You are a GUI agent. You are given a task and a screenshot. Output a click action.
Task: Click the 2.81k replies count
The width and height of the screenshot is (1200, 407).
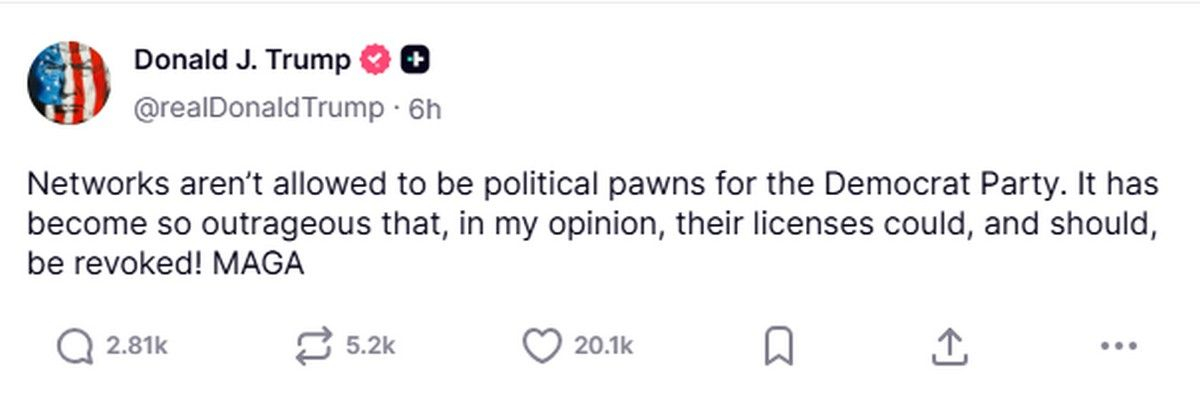pyautogui.click(x=136, y=346)
